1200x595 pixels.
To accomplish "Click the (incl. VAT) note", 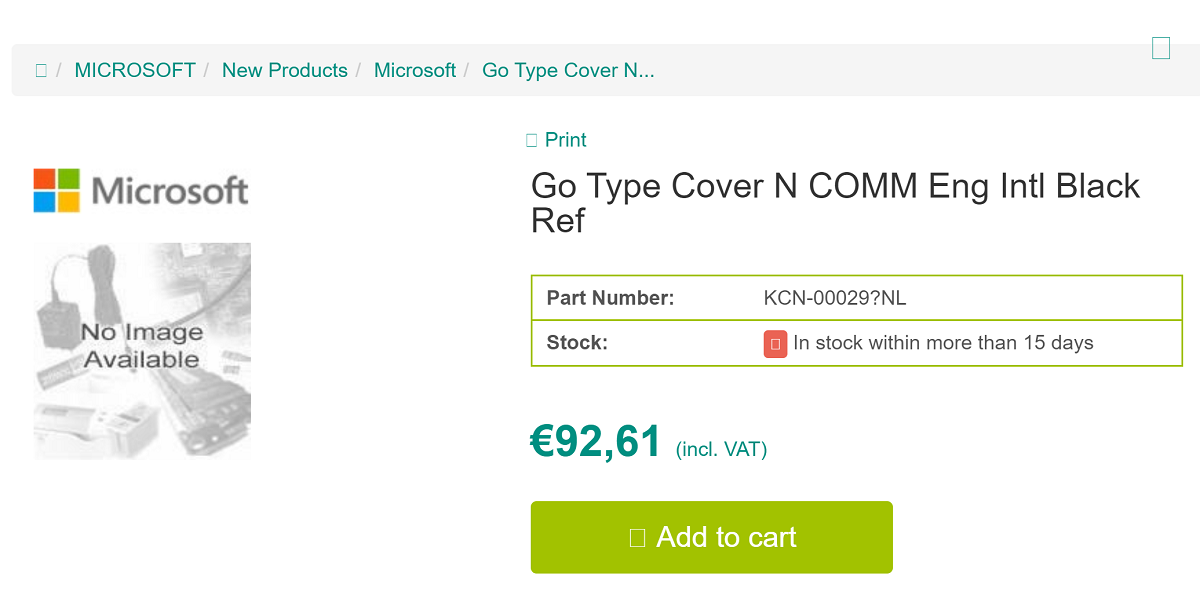I will point(721,450).
